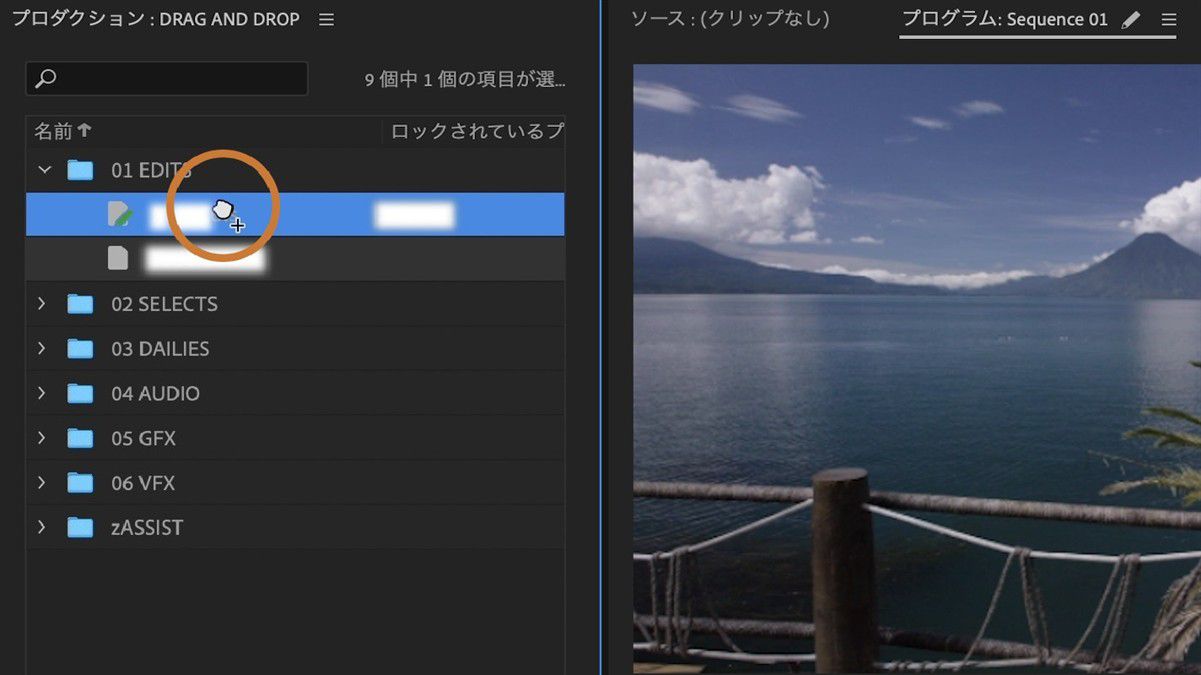The width and height of the screenshot is (1201, 675).
Task: Select the 01 EDITS folder icon
Action: pyautogui.click(x=80, y=170)
